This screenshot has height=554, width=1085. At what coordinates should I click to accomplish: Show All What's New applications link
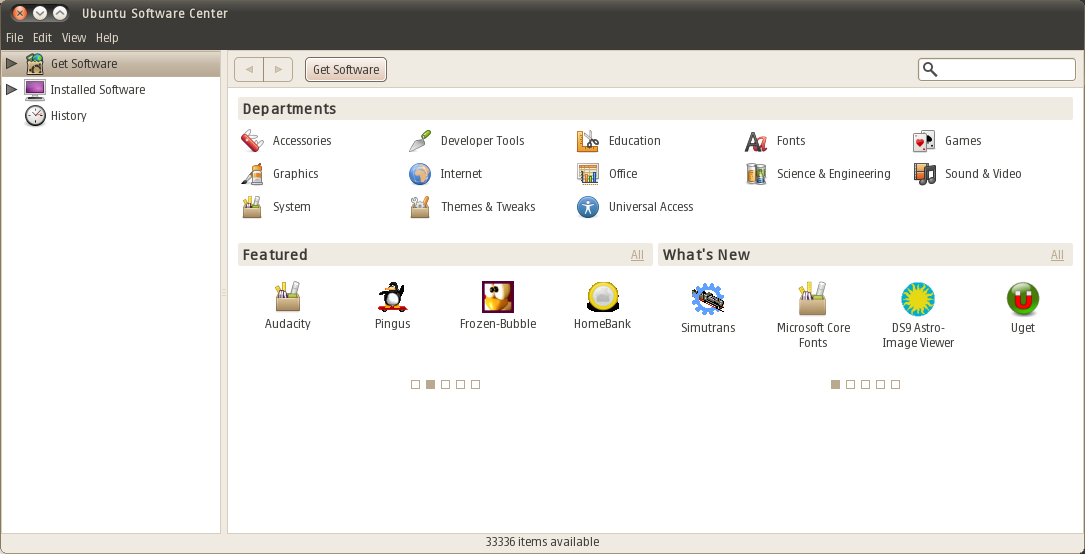1057,255
